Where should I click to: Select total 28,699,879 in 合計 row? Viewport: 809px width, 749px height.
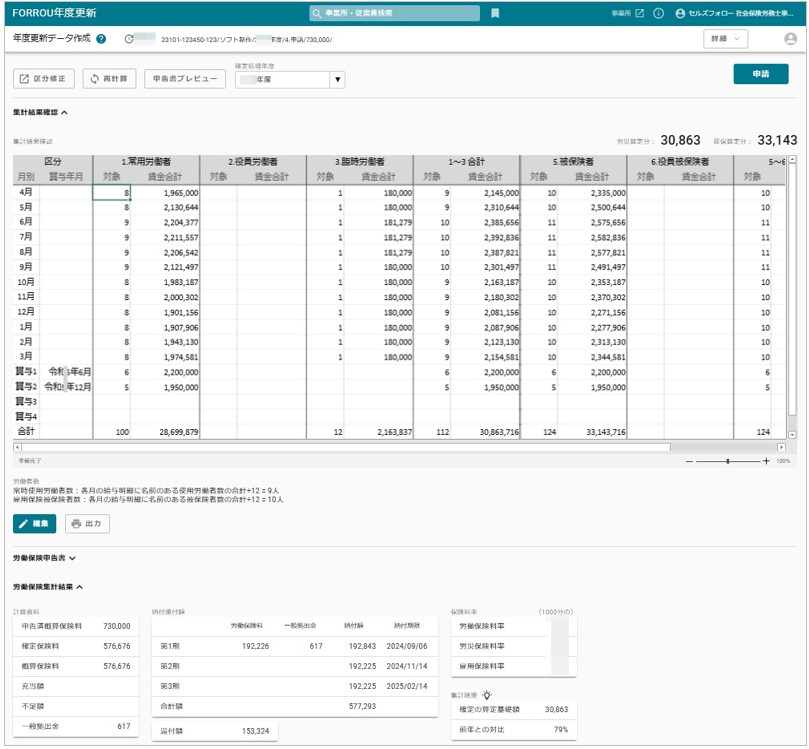coord(179,432)
